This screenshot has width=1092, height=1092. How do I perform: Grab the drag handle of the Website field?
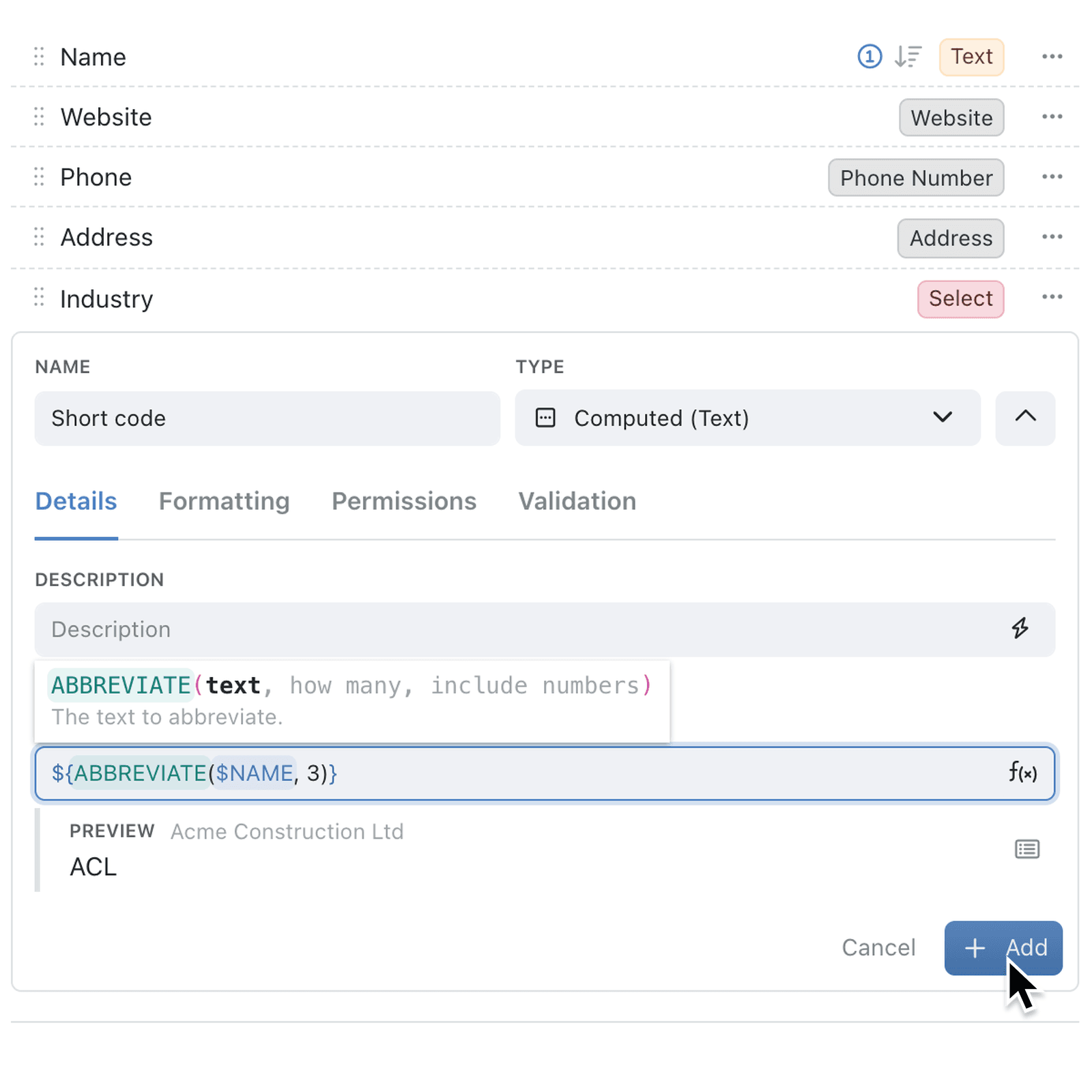pyautogui.click(x=39, y=117)
